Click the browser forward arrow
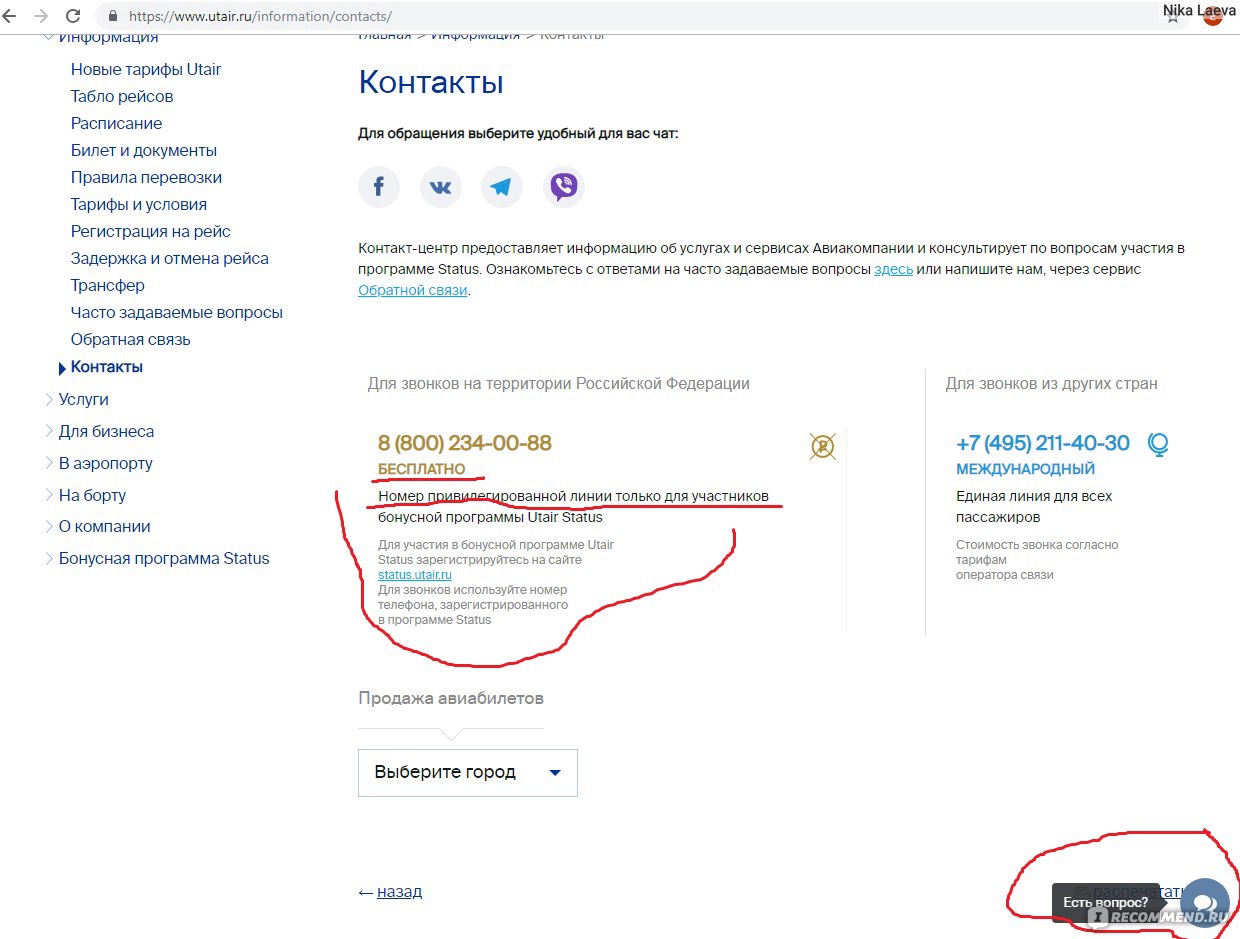1240x939 pixels. (x=41, y=16)
